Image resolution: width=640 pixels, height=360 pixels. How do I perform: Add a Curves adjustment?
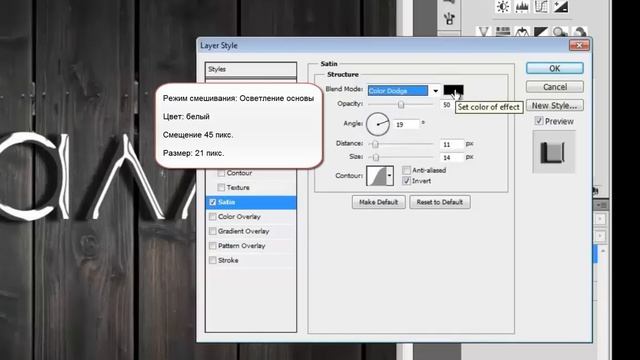tap(541, 7)
